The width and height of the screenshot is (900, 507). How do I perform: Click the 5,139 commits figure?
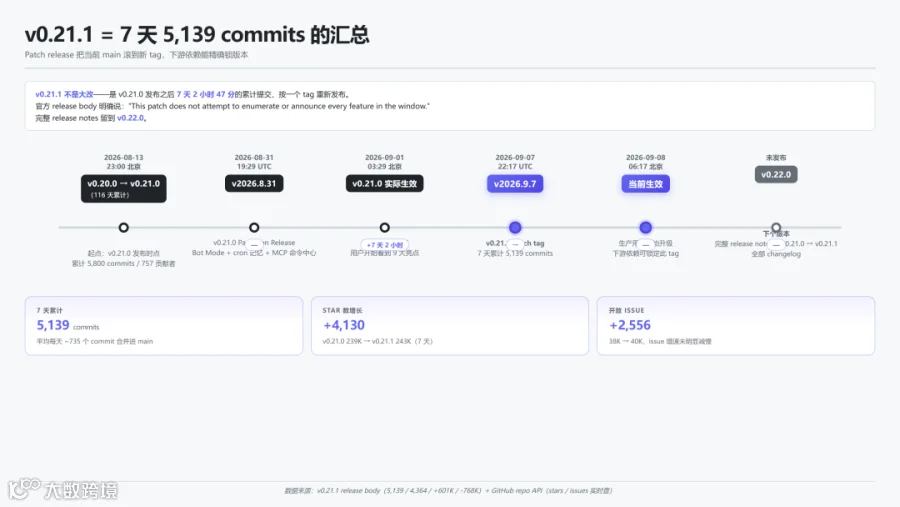click(68, 326)
